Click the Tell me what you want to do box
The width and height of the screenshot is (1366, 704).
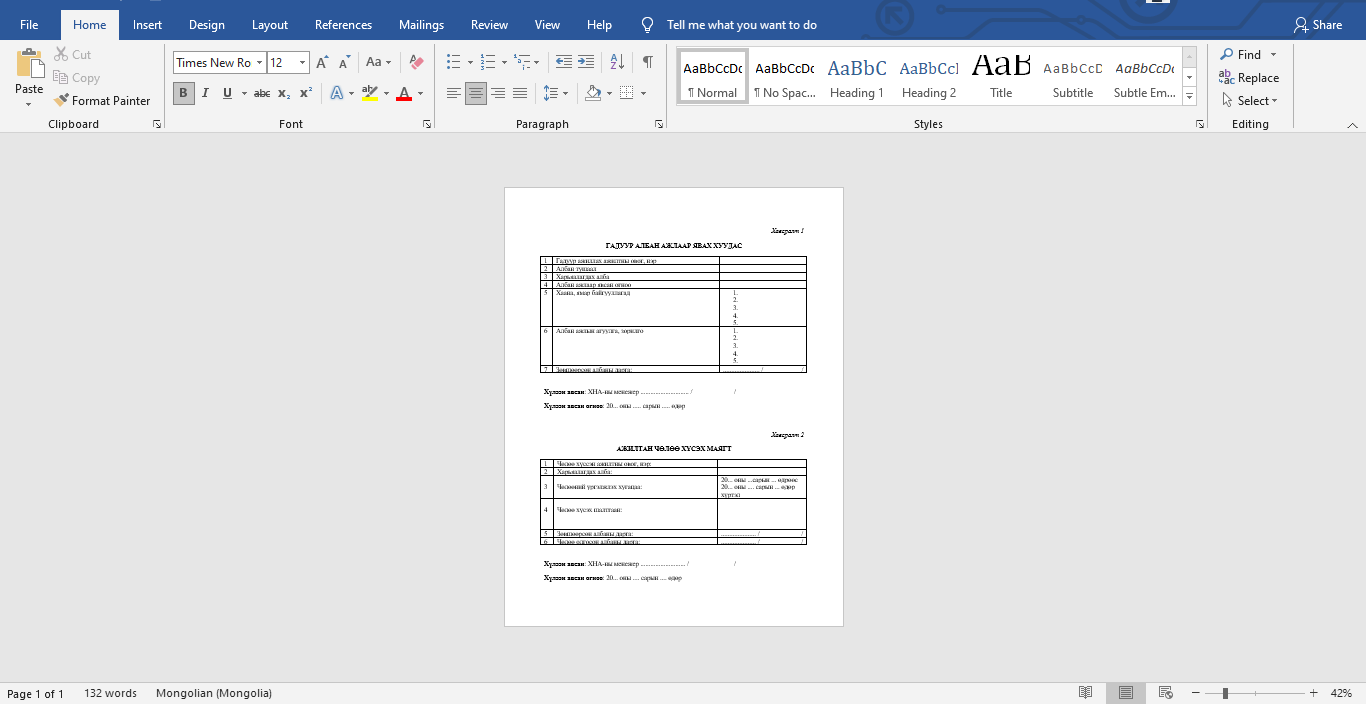pyautogui.click(x=741, y=25)
